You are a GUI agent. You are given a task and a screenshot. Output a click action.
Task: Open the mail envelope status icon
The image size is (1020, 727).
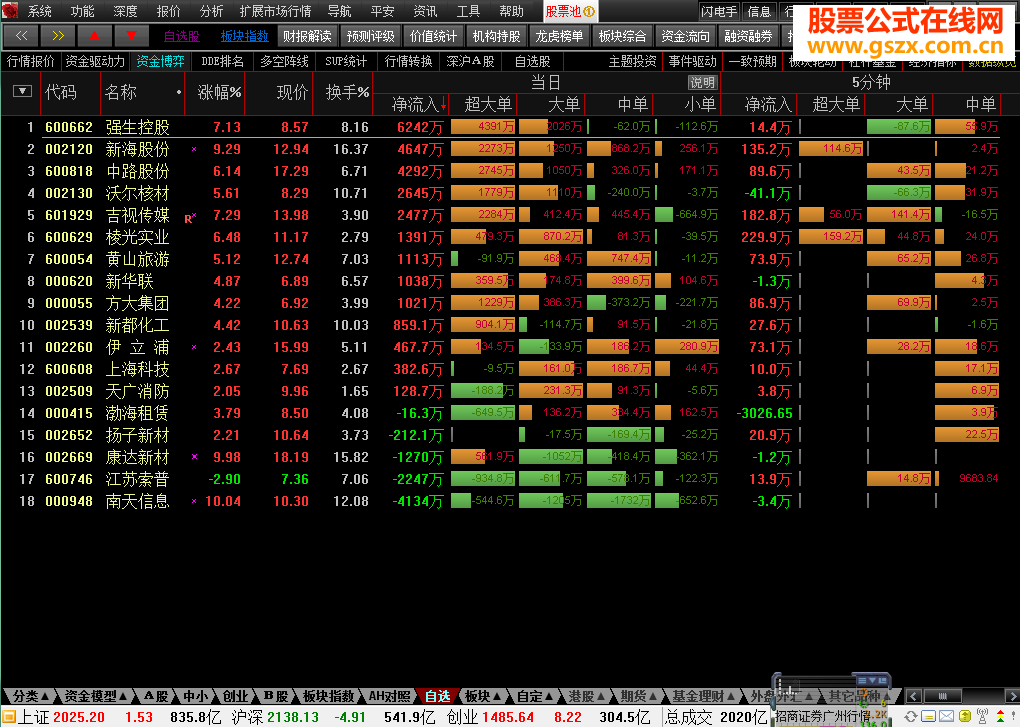pyautogui.click(x=946, y=717)
